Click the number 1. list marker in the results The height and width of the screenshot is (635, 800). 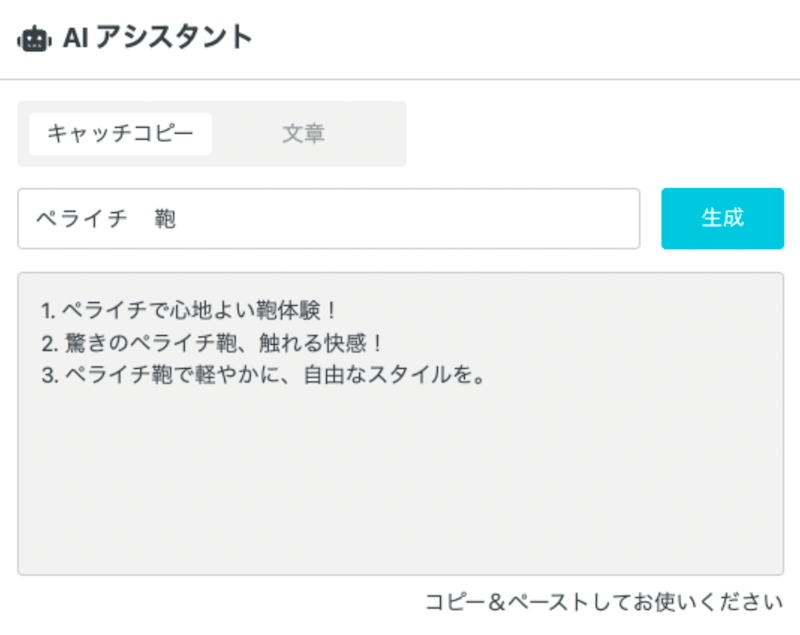pyautogui.click(x=49, y=309)
